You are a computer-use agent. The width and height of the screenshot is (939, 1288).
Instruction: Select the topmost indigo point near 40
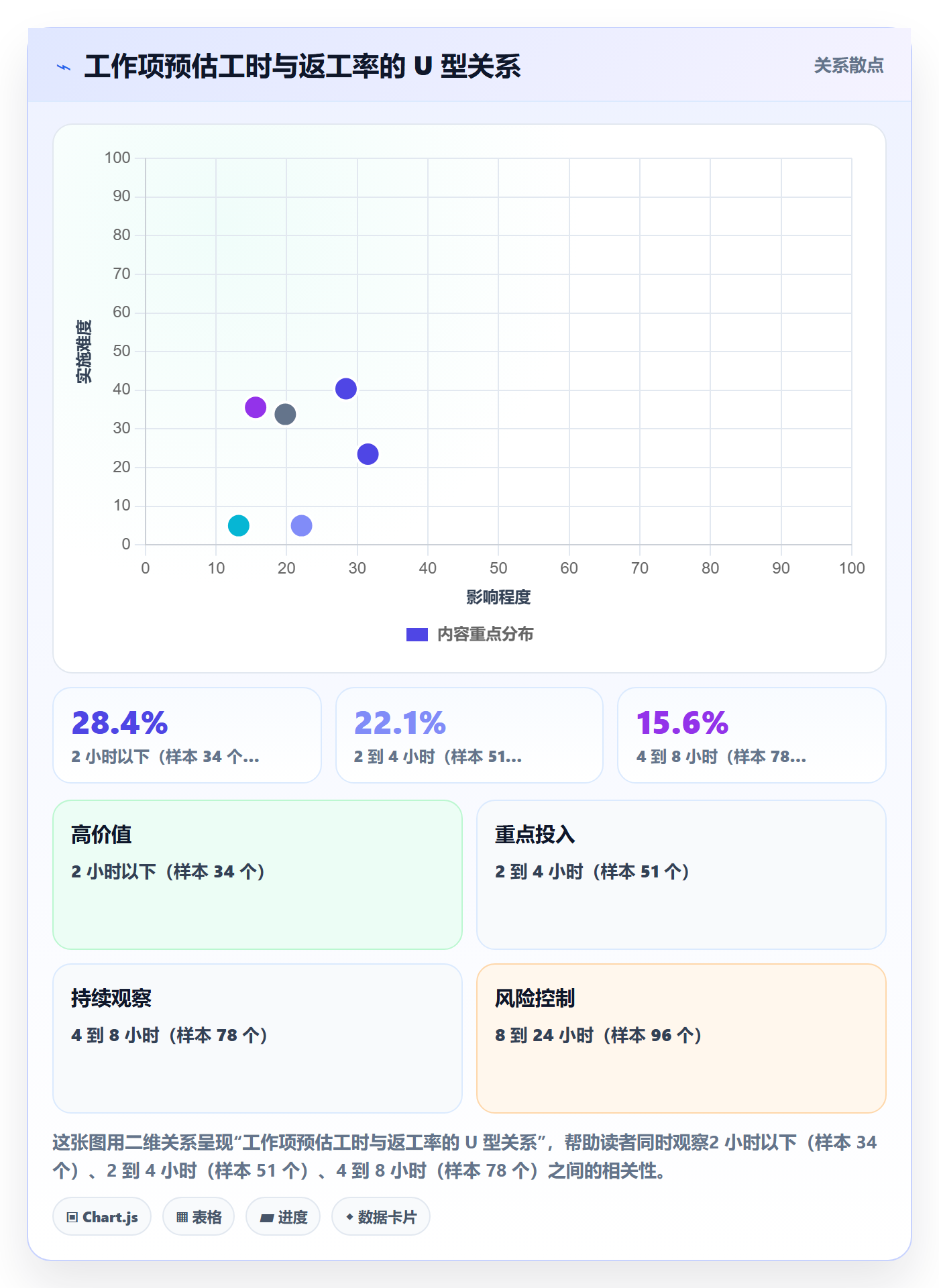(346, 389)
